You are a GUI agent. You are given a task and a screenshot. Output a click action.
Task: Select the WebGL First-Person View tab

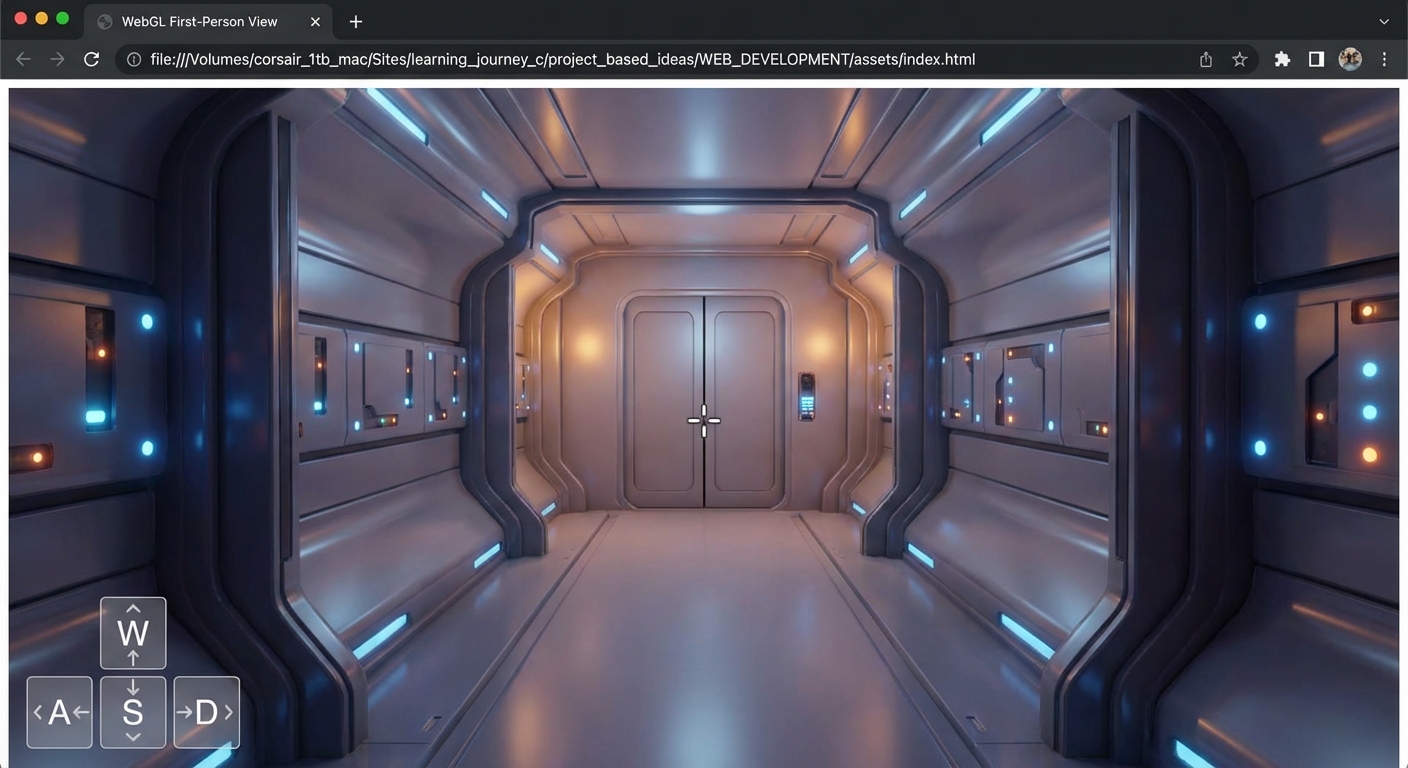coord(200,21)
